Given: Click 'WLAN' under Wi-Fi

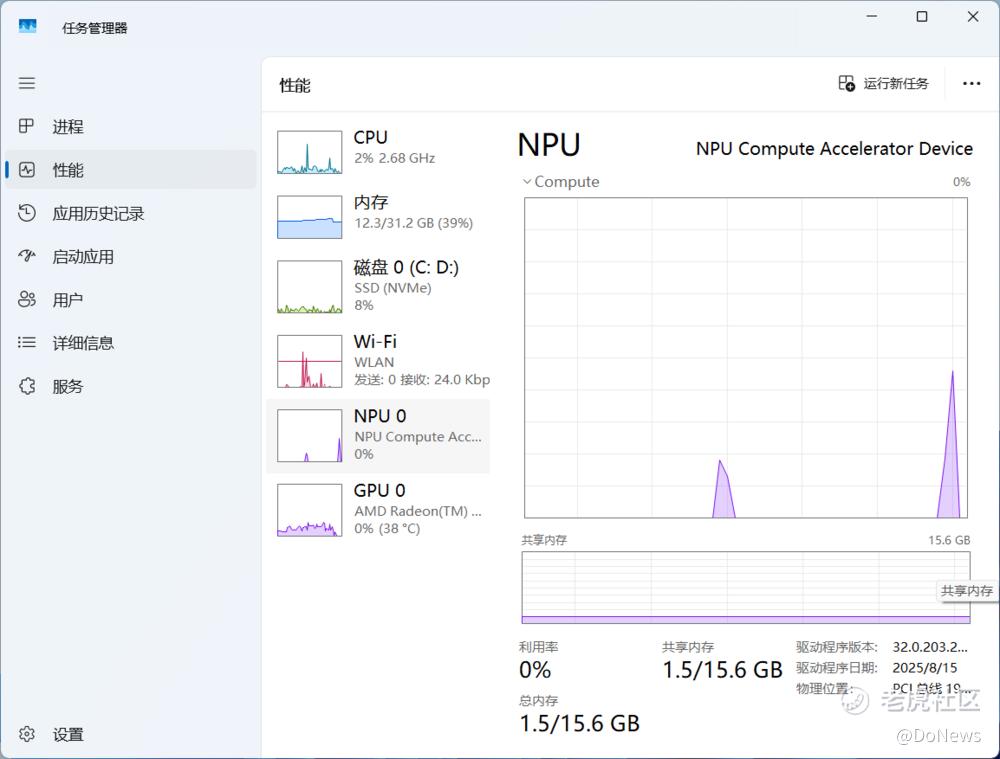Looking at the screenshot, I should coord(374,362).
